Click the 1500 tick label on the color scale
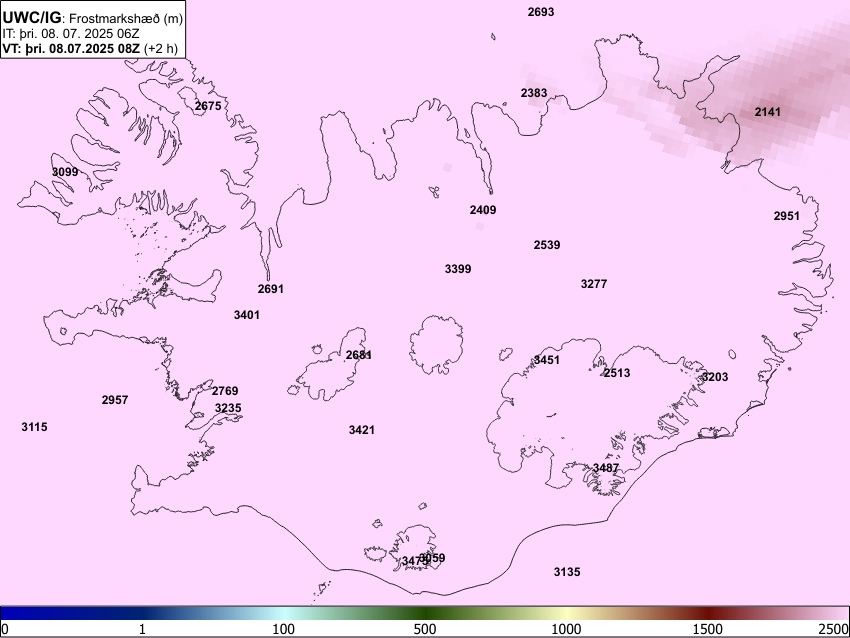Screen dimensions: 850x638 tap(708, 629)
